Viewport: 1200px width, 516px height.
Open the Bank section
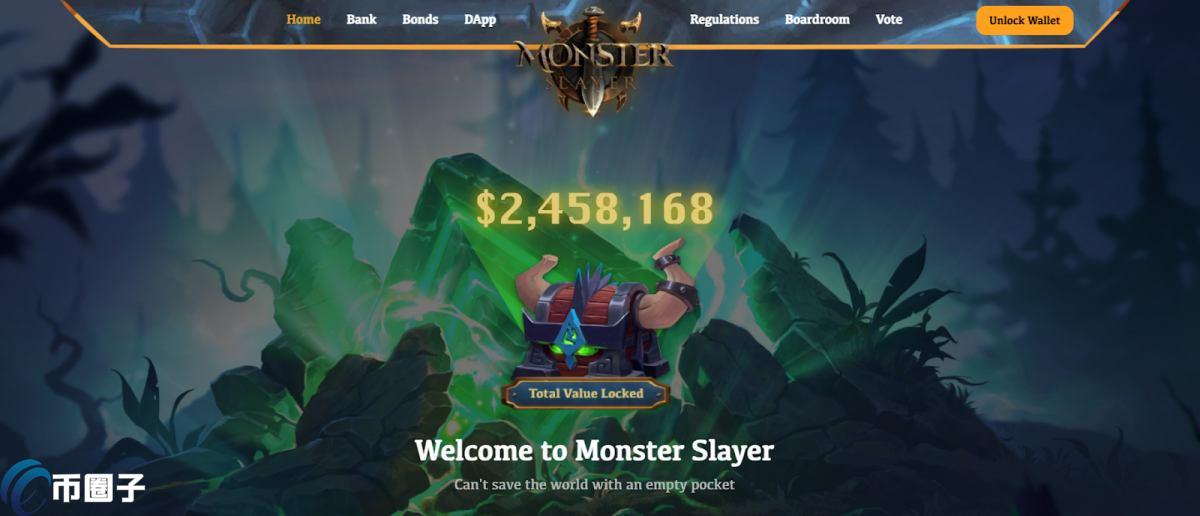361,20
